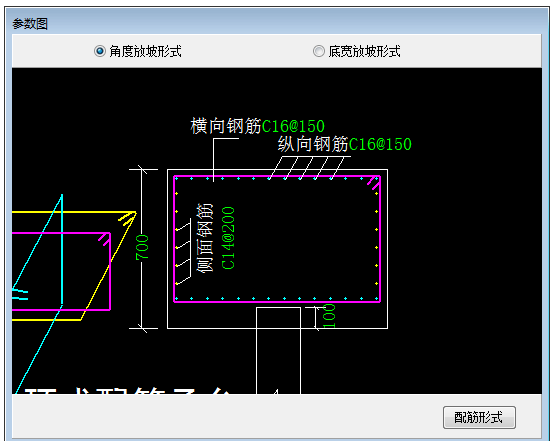
Task: Click the yellow side rebar dots on right edge
Action: coord(377,238)
